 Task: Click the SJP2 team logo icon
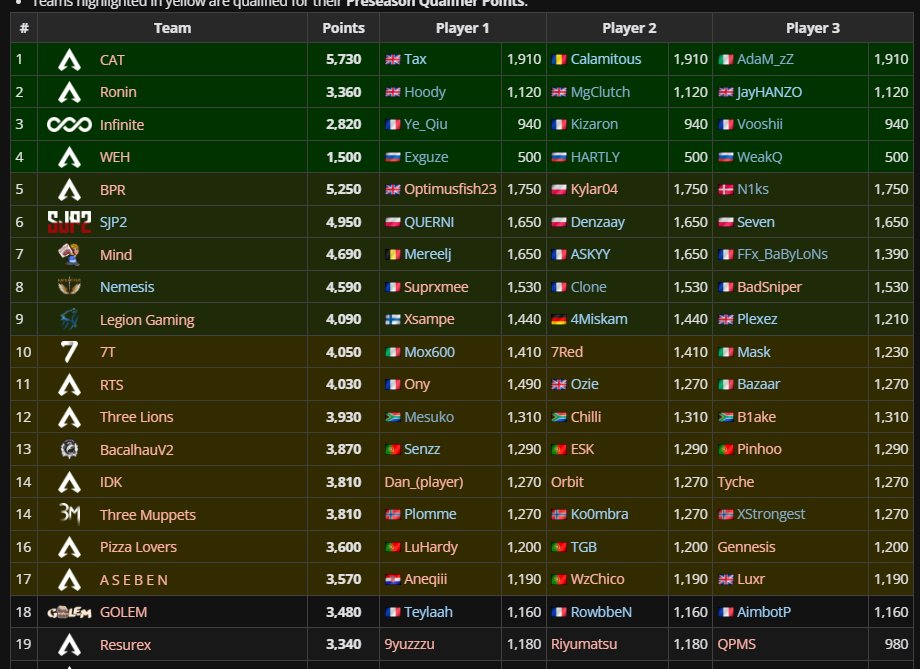point(69,222)
